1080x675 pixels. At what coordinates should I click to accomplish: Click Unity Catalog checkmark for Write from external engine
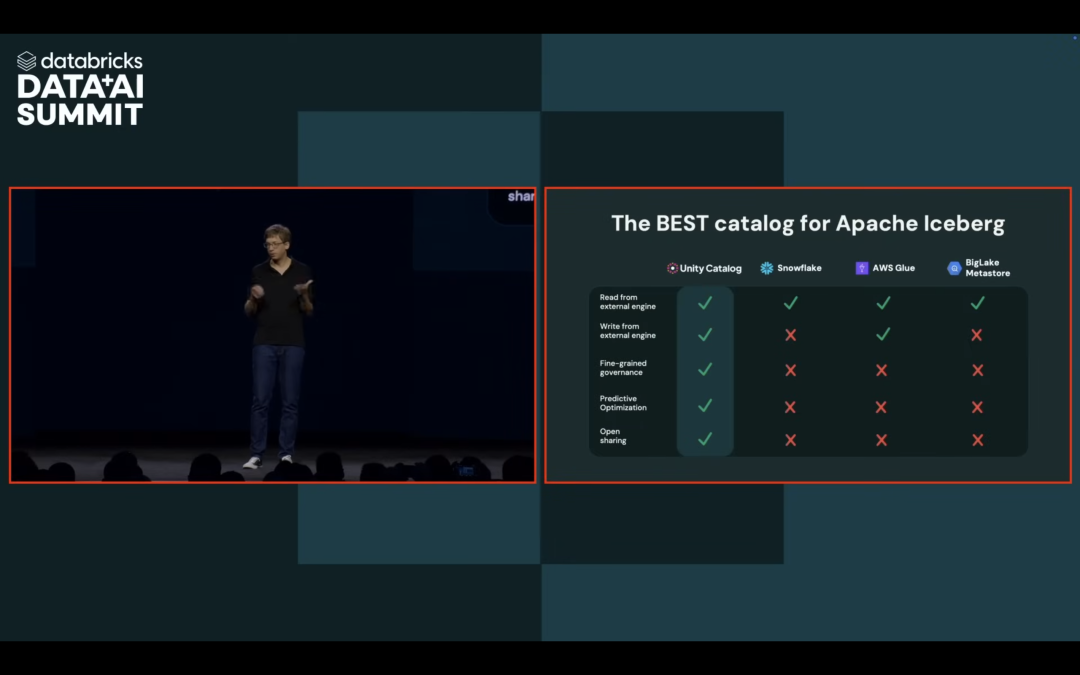pos(705,335)
